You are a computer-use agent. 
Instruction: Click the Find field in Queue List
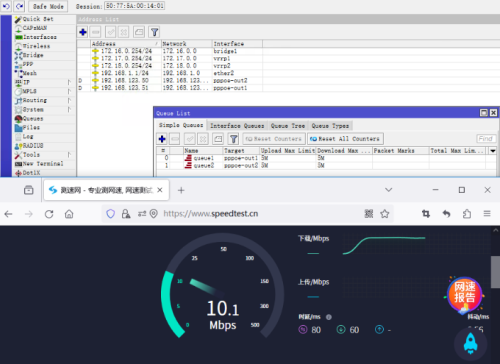(486, 139)
